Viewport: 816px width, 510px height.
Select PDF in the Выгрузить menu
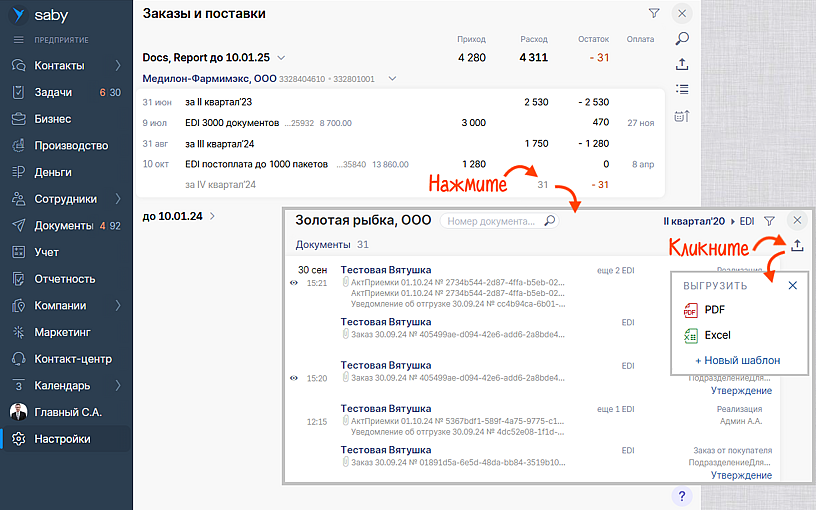pyautogui.click(x=714, y=310)
